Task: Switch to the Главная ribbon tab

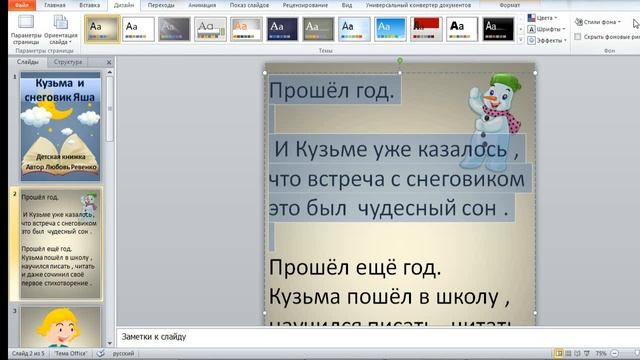Action: 55,5
